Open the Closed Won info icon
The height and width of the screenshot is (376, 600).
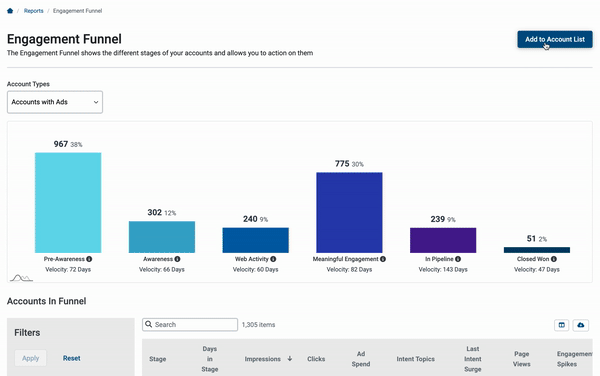[554, 259]
